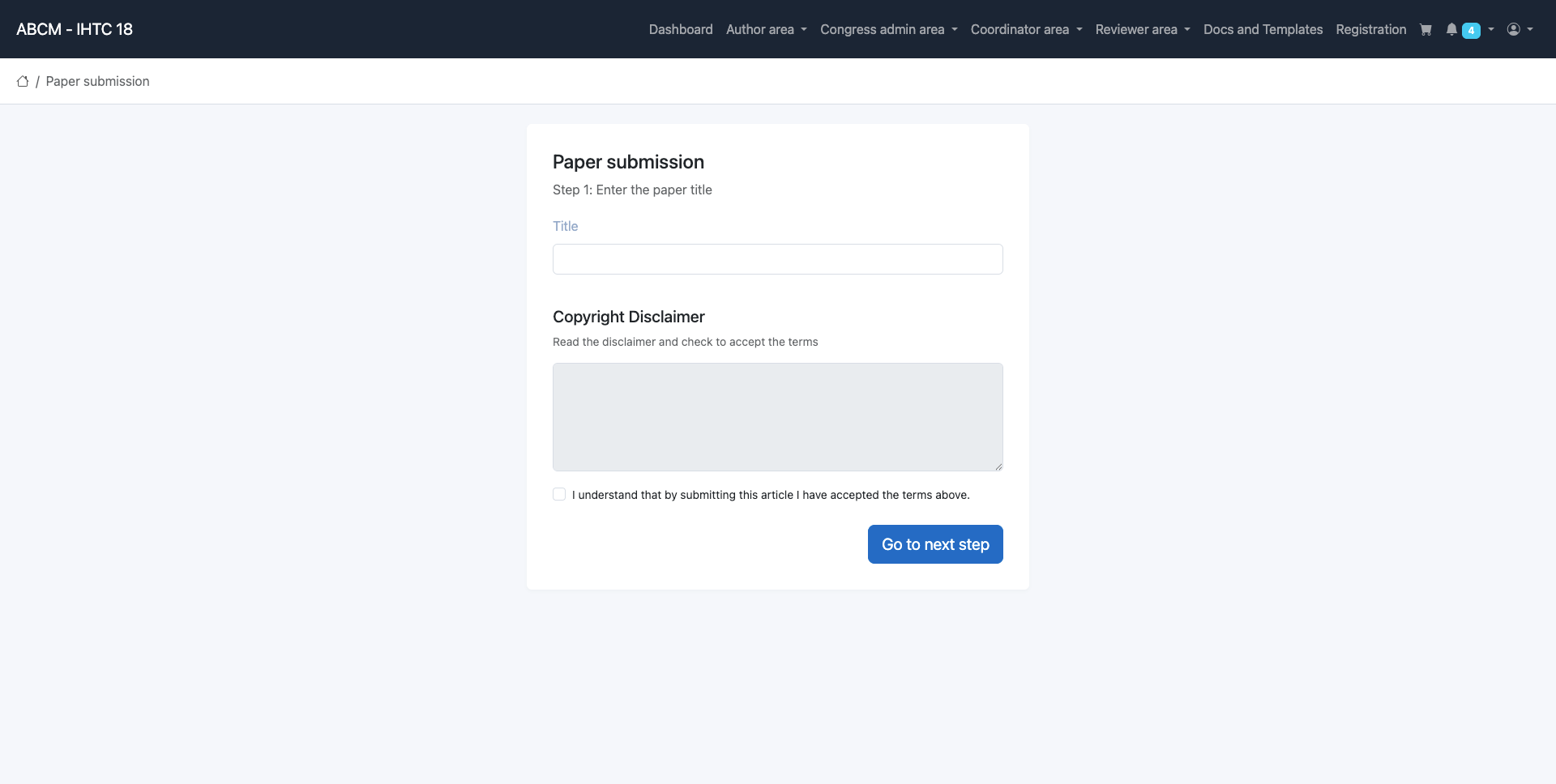Screen dimensions: 1556x784
Task: Click the ABCM - IHTC 18 brand link
Action: [x=75, y=29]
